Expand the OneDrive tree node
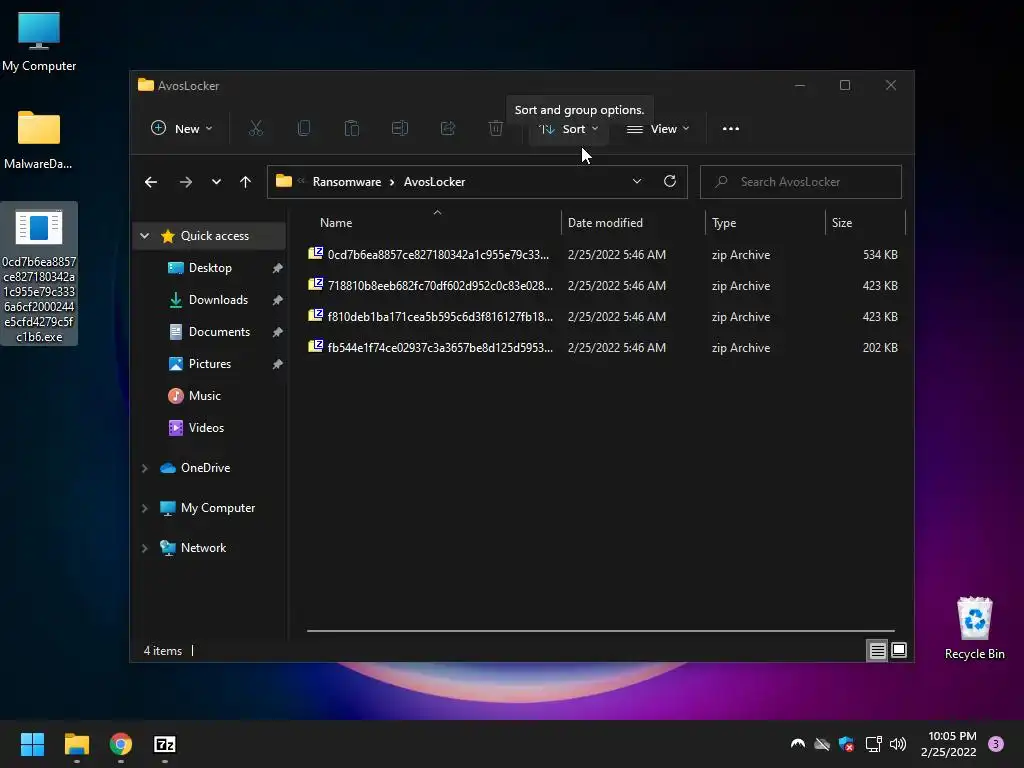The image size is (1024, 768). click(144, 468)
